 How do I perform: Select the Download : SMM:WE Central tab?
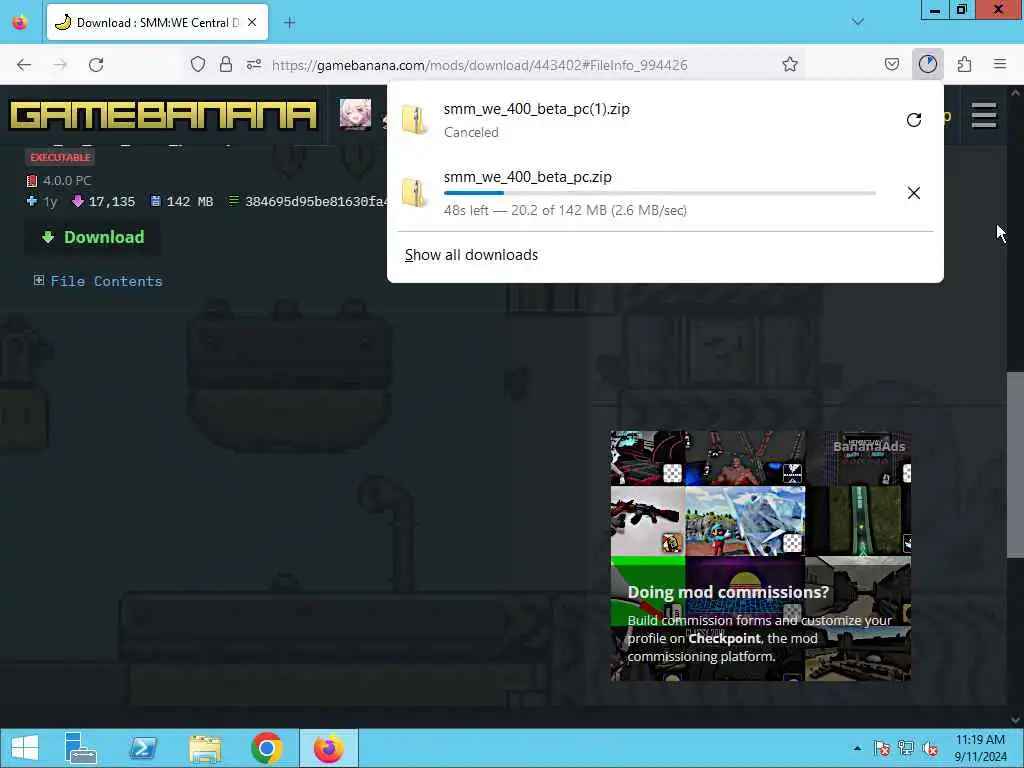[x=157, y=23]
